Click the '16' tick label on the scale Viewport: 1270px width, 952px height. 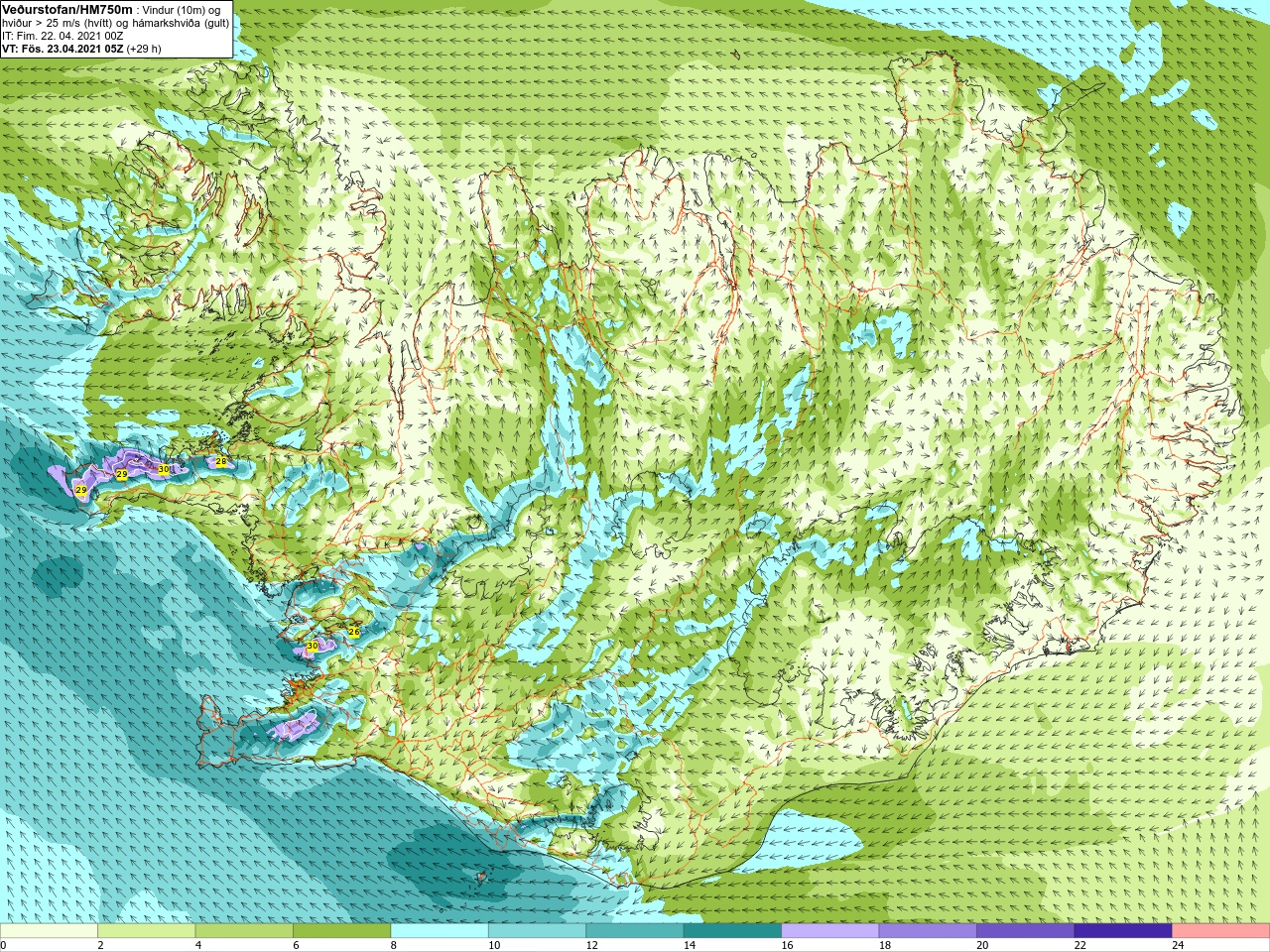coord(788,946)
